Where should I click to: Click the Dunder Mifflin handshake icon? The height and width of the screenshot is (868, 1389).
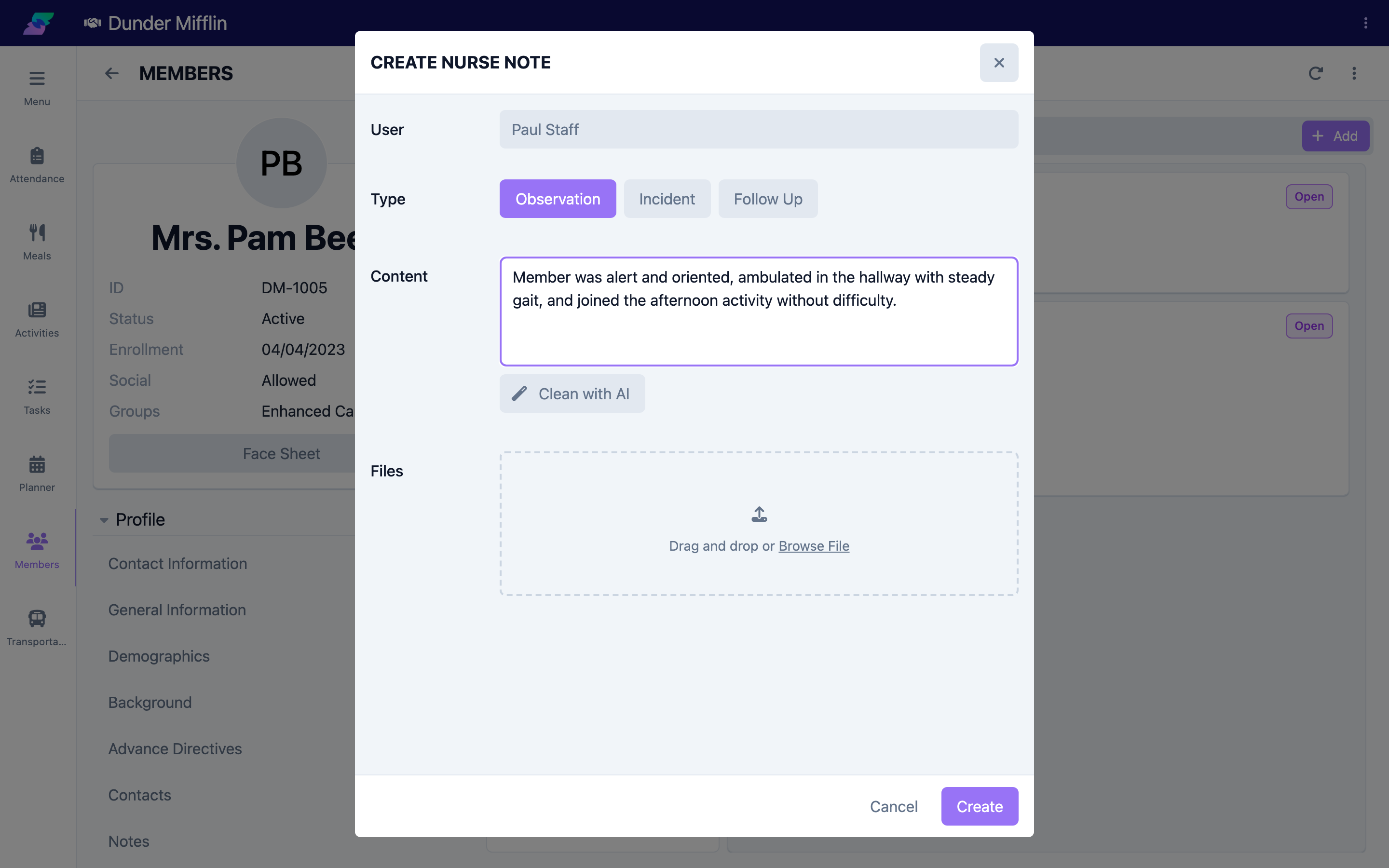coord(93,23)
